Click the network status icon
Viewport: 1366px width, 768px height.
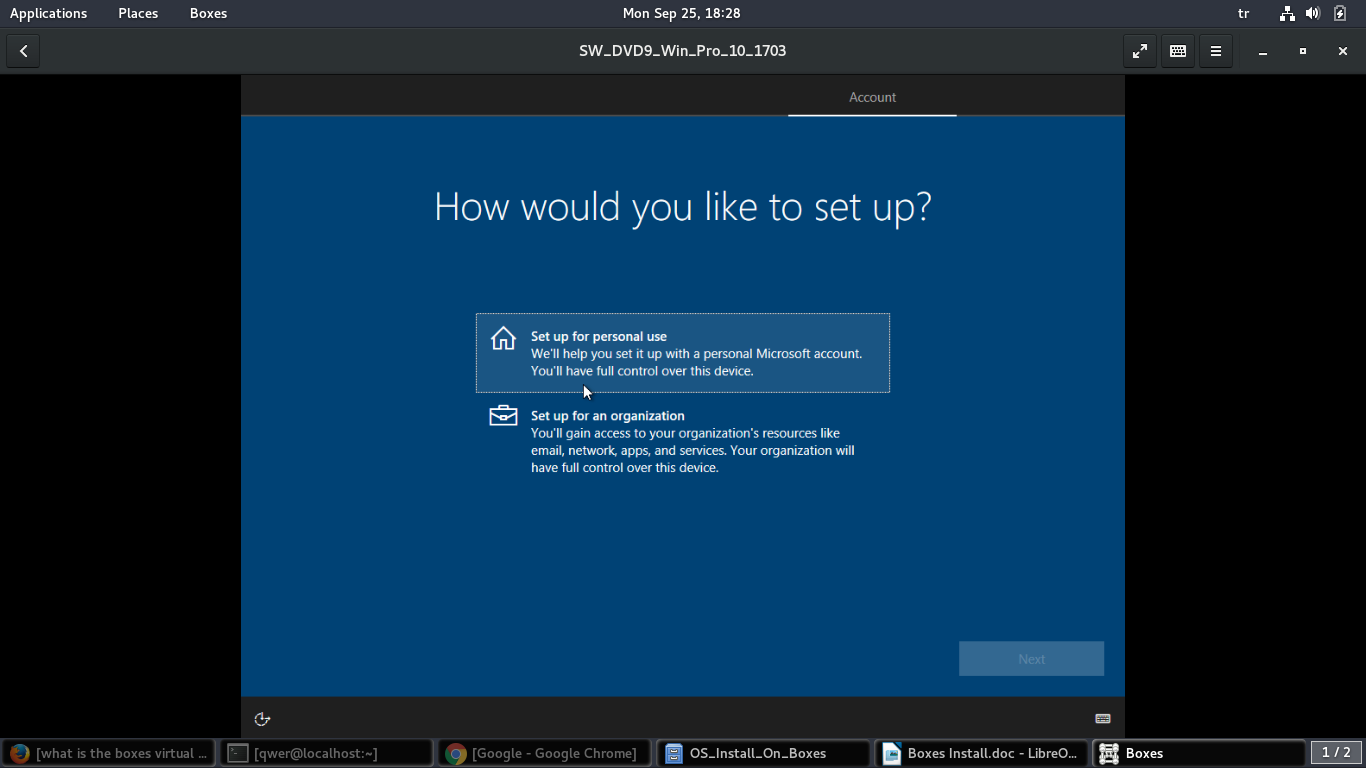click(x=1287, y=13)
